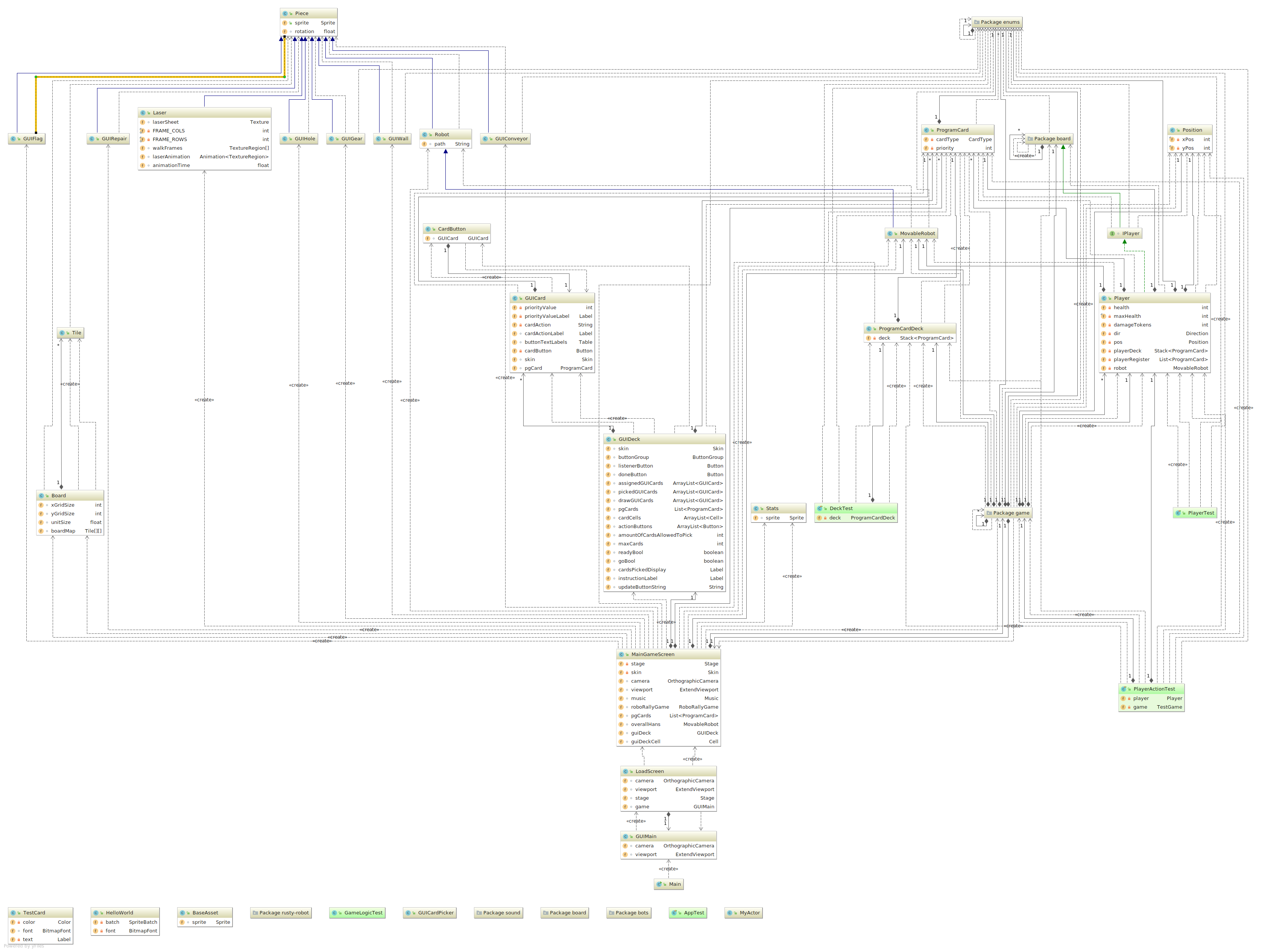The image size is (1262, 952).
Task: Click the GUICardPicker node
Action: (430, 913)
